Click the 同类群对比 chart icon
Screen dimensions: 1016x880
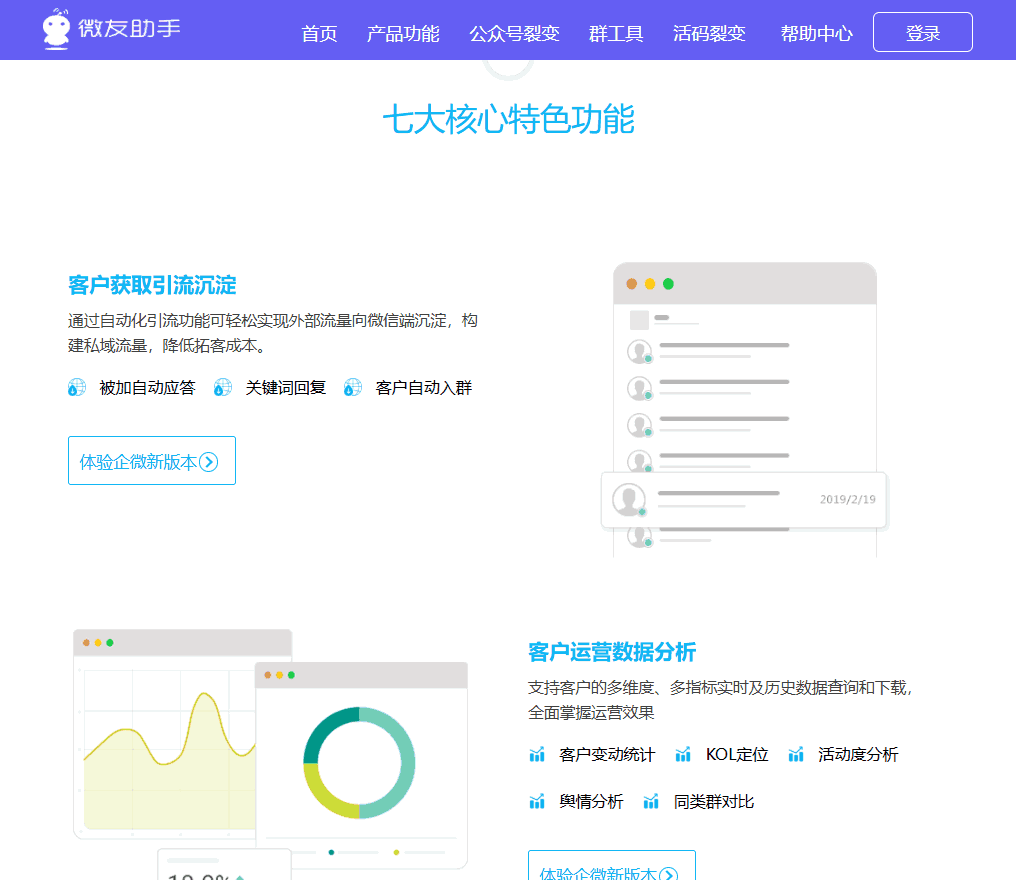[x=651, y=801]
